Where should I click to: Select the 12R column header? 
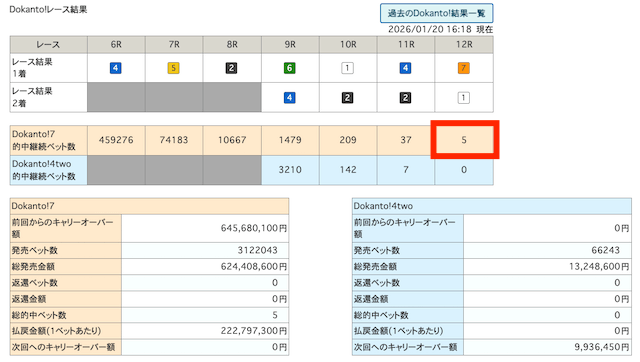464,44
